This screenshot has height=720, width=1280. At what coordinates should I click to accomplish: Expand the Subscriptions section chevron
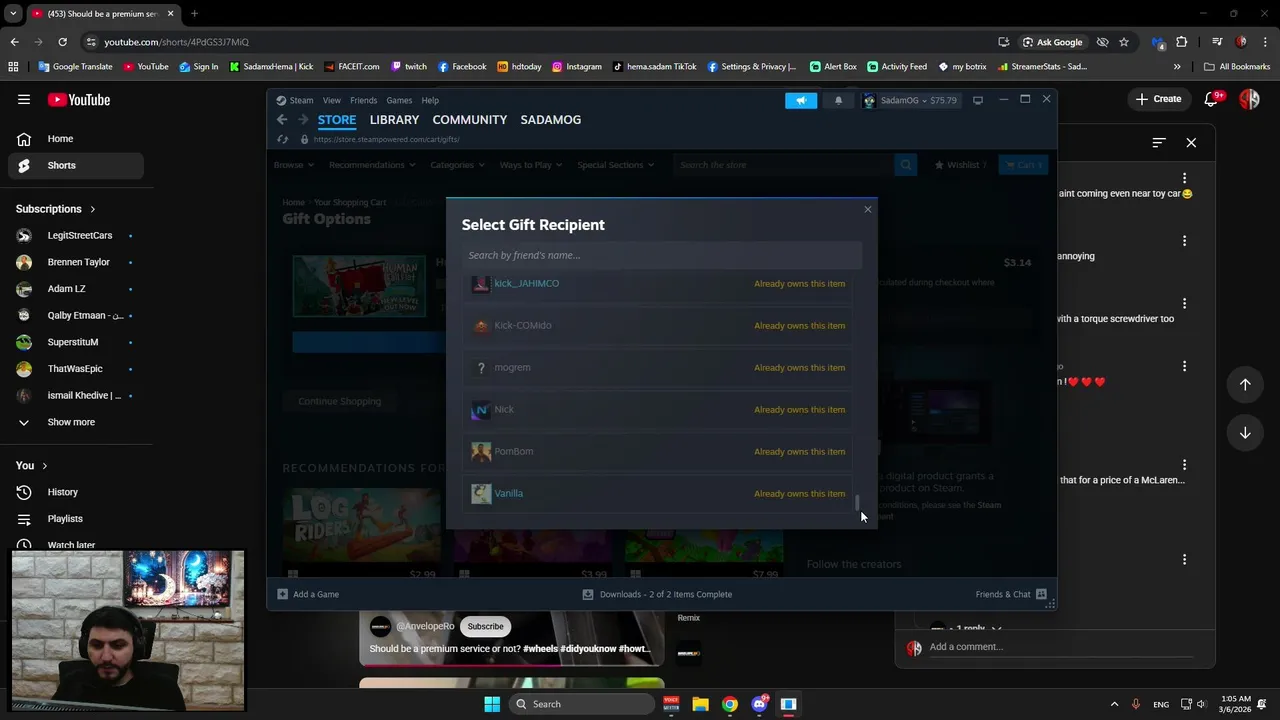point(93,209)
